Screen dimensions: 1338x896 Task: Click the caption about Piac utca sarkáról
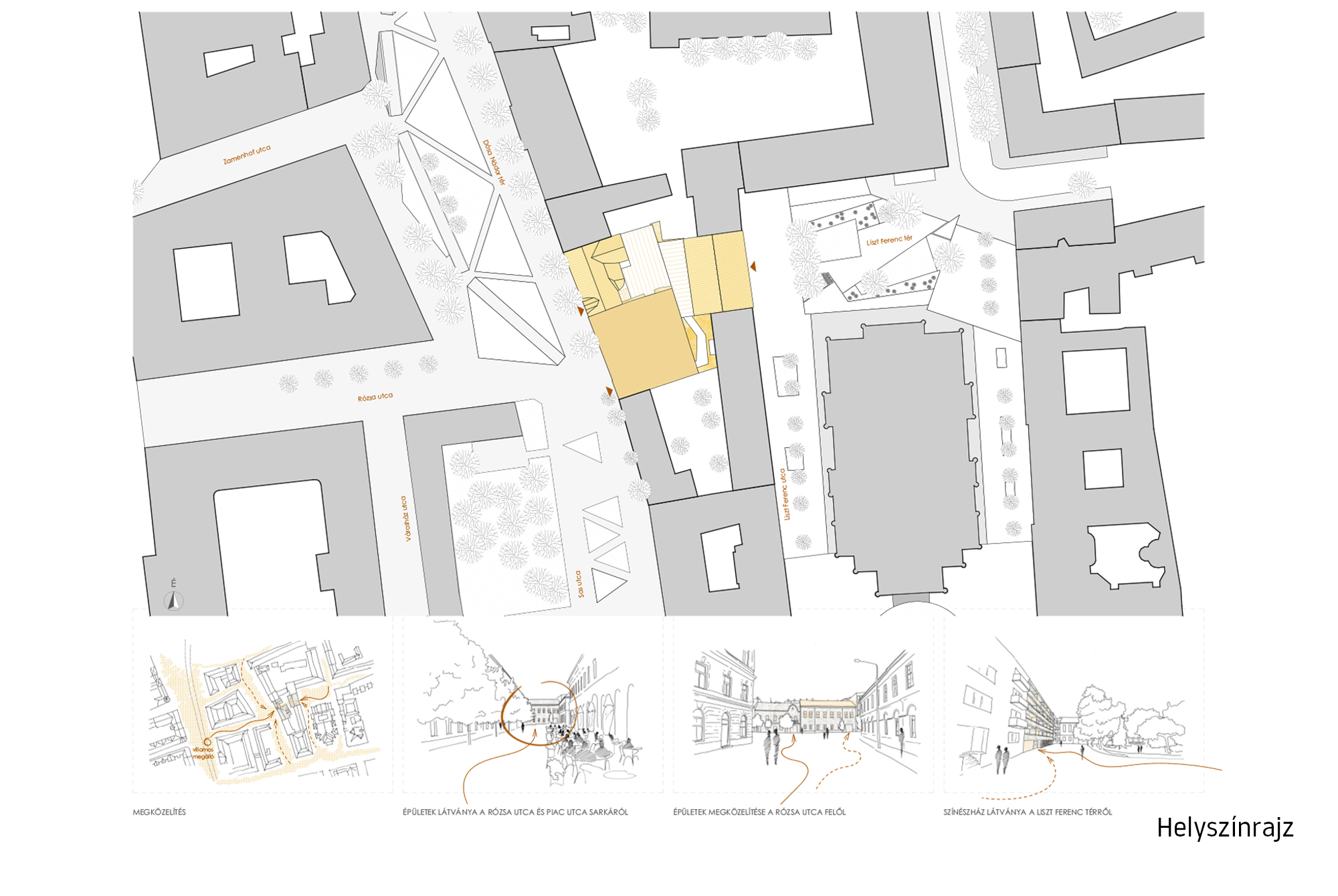(515, 812)
